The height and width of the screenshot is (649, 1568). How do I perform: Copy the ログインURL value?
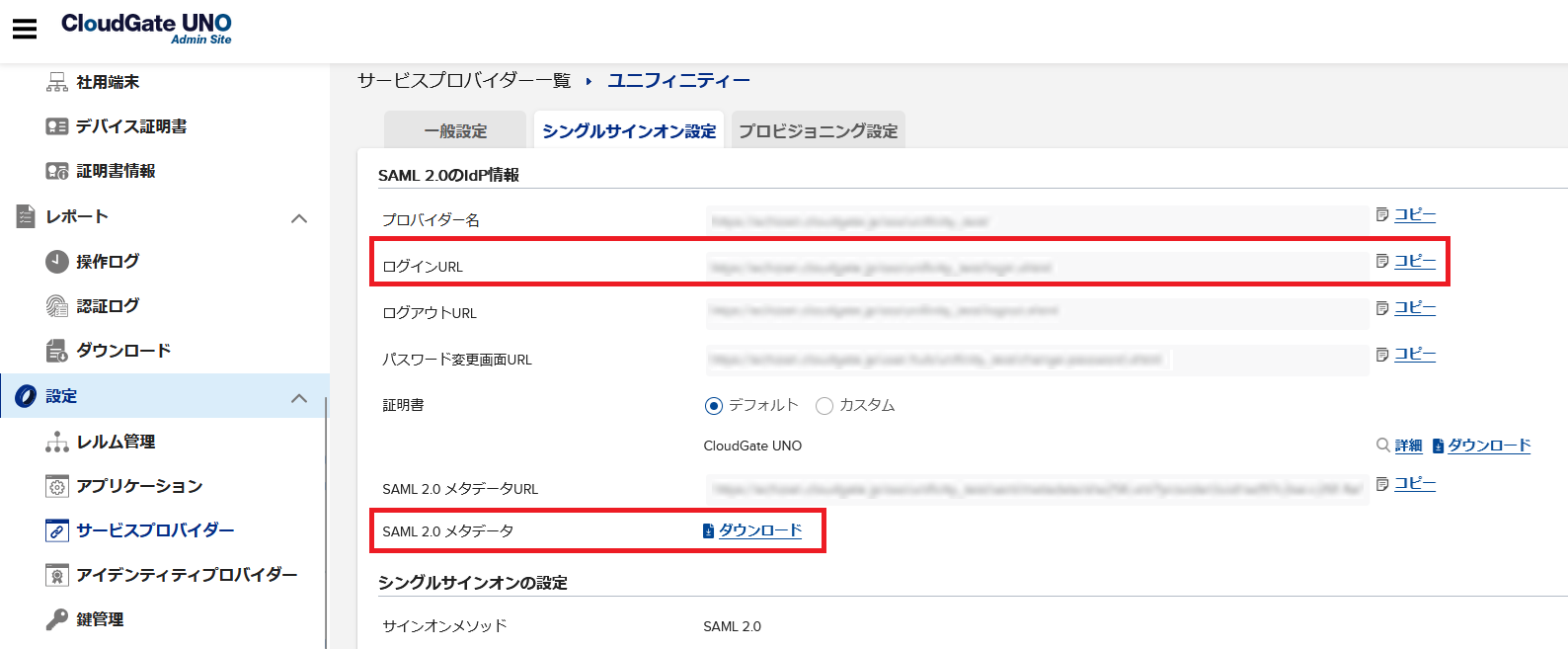point(1414,261)
